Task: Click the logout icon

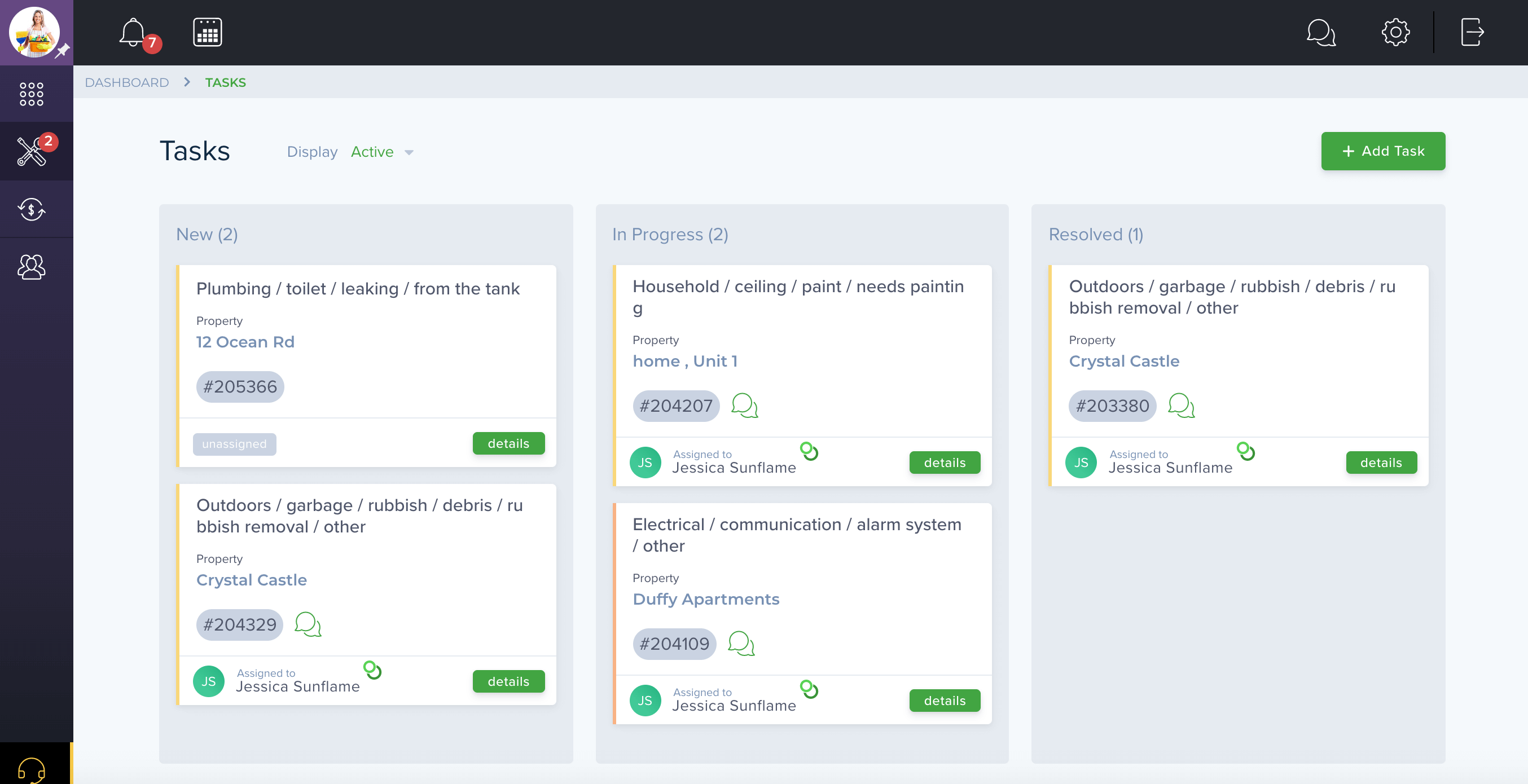Action: [1472, 32]
